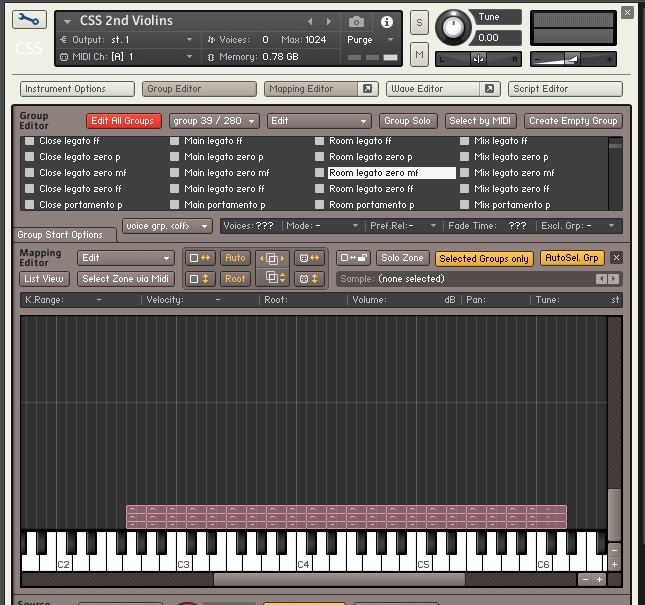Image resolution: width=645 pixels, height=605 pixels.
Task: Click MIDI set key range icon
Action: point(309,258)
